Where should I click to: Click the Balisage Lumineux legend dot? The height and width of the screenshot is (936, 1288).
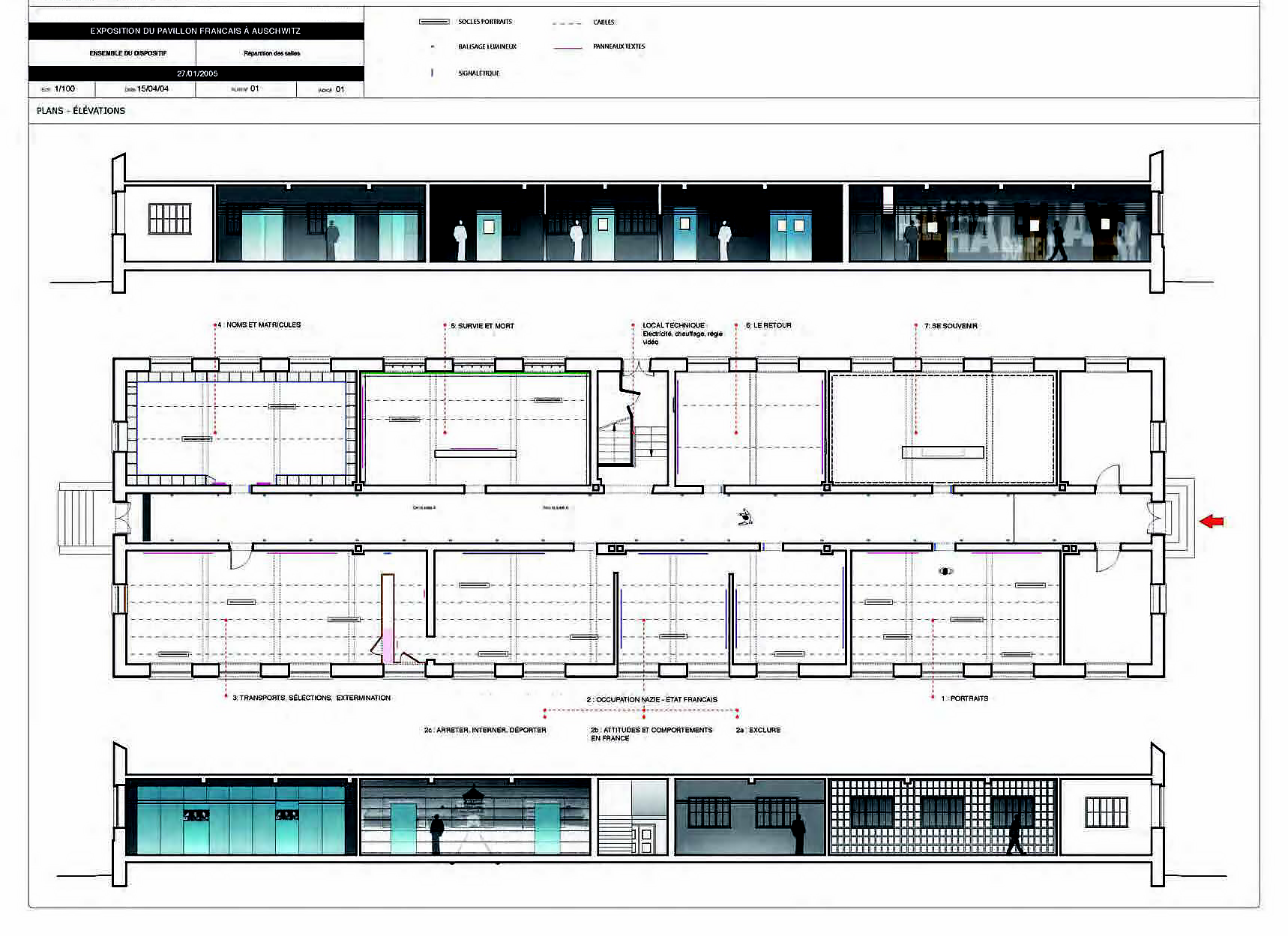(432, 46)
